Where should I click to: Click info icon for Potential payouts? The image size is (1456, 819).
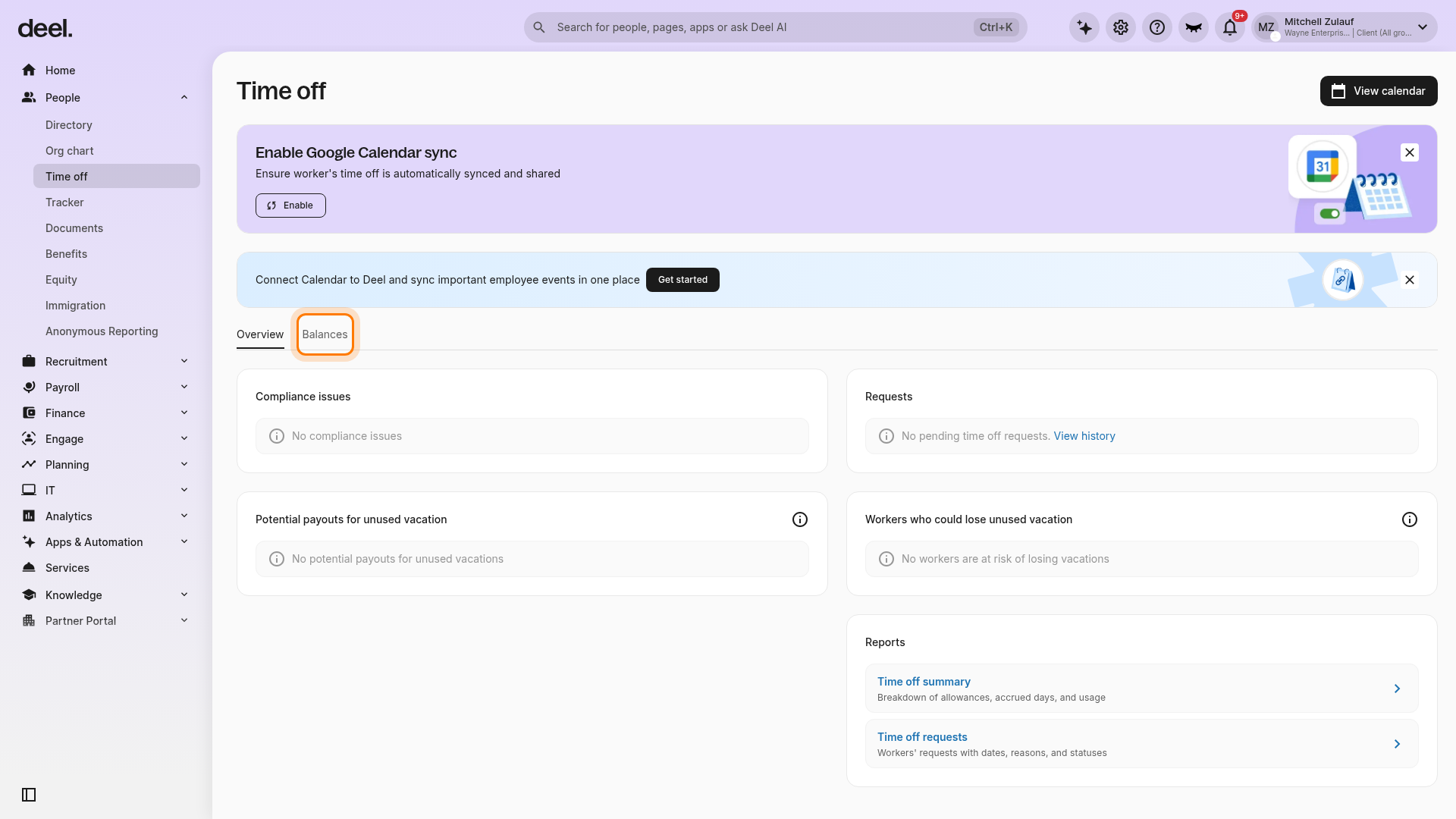(x=800, y=519)
